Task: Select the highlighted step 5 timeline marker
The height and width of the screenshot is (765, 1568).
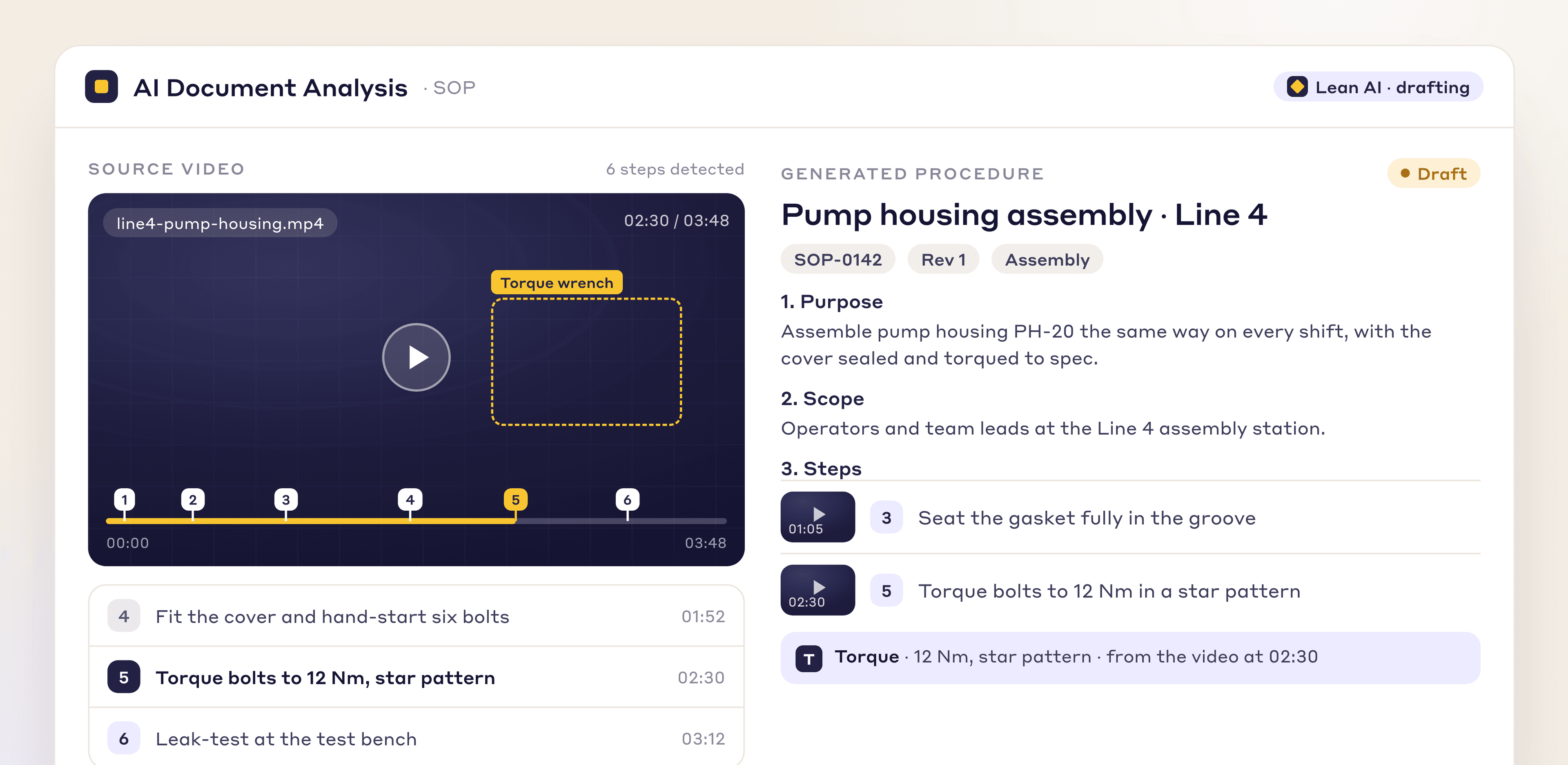Action: click(x=515, y=500)
